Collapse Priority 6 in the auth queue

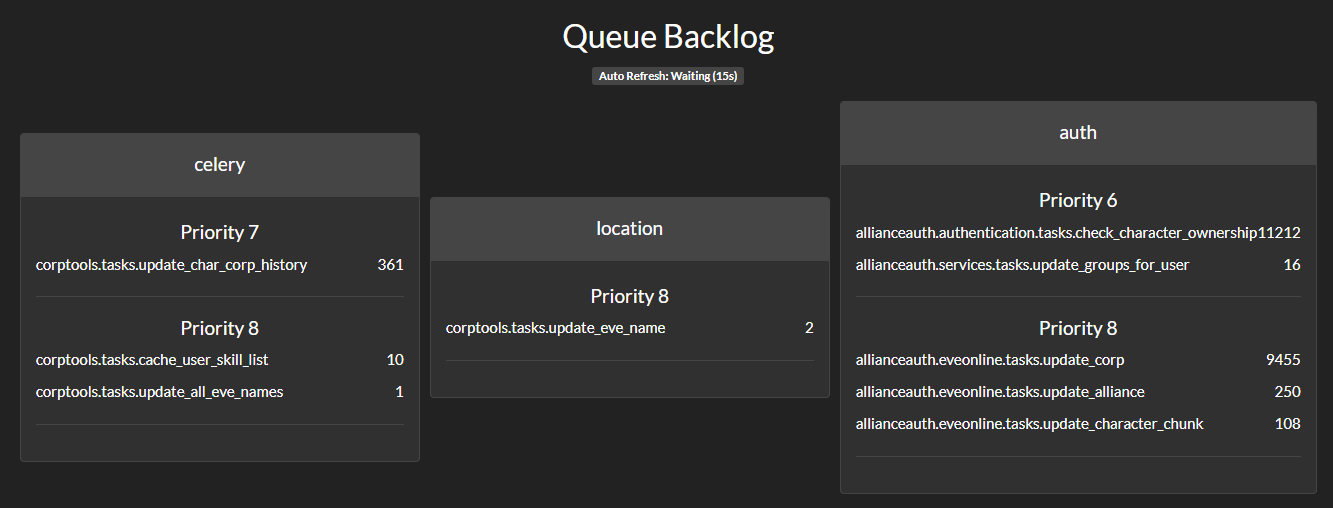[1077, 200]
